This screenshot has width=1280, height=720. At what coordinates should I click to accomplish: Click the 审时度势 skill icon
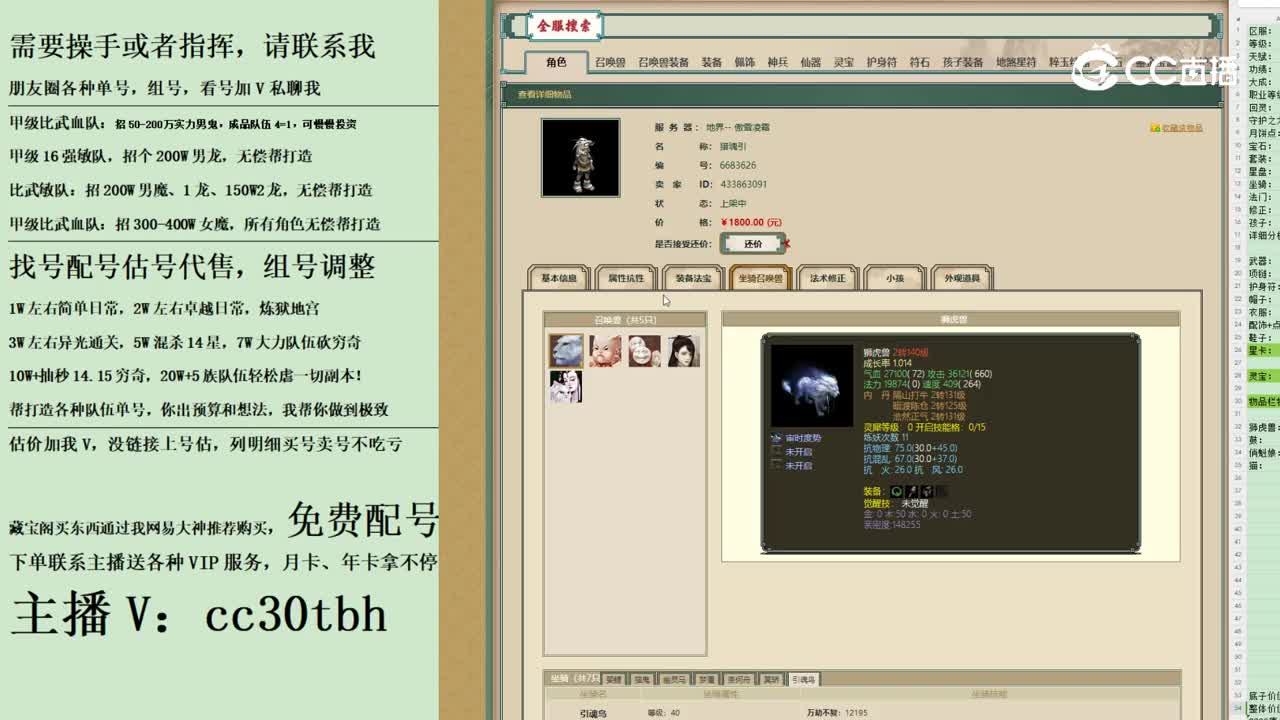tap(776, 438)
